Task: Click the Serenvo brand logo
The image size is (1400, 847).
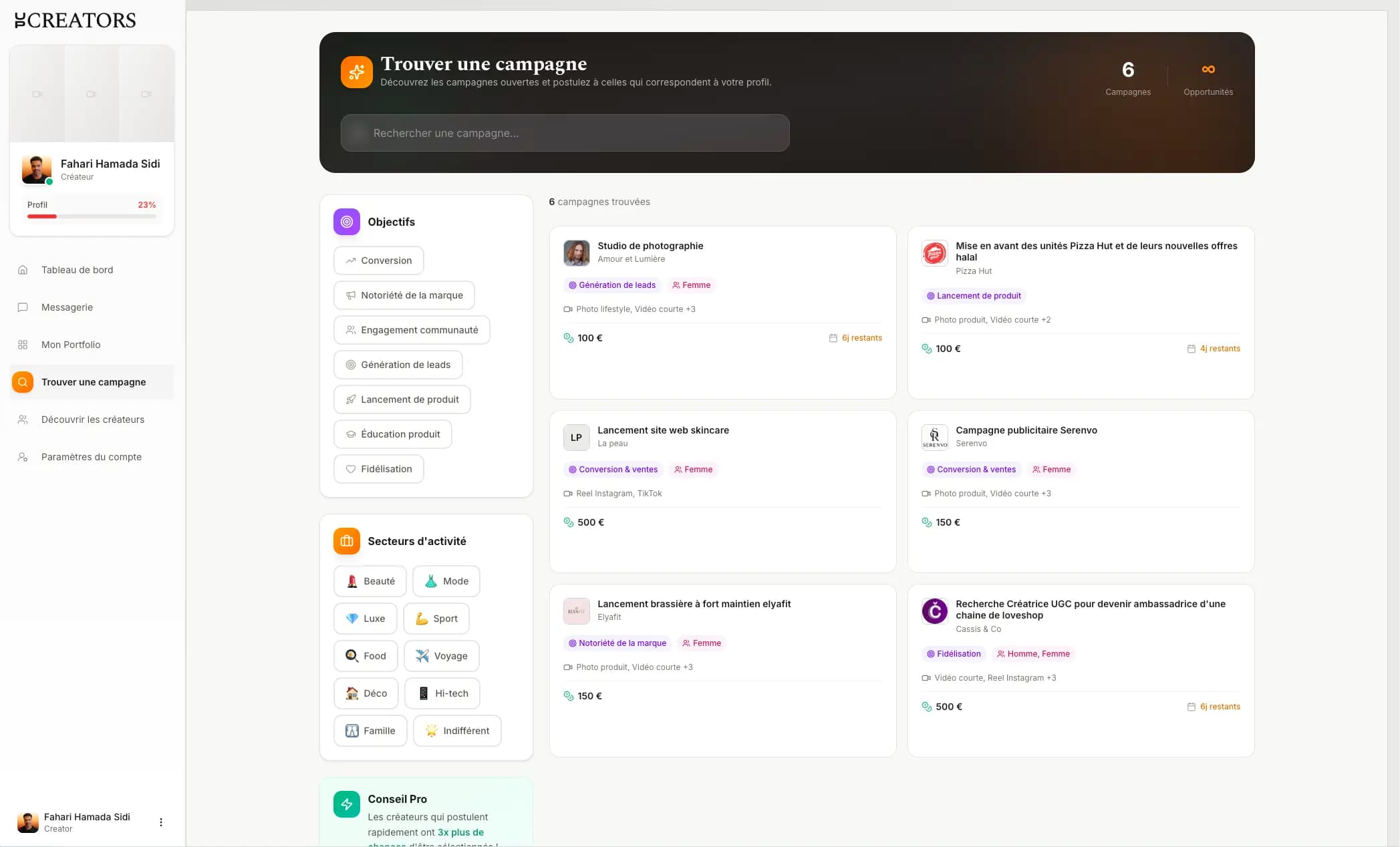Action: pyautogui.click(x=934, y=437)
